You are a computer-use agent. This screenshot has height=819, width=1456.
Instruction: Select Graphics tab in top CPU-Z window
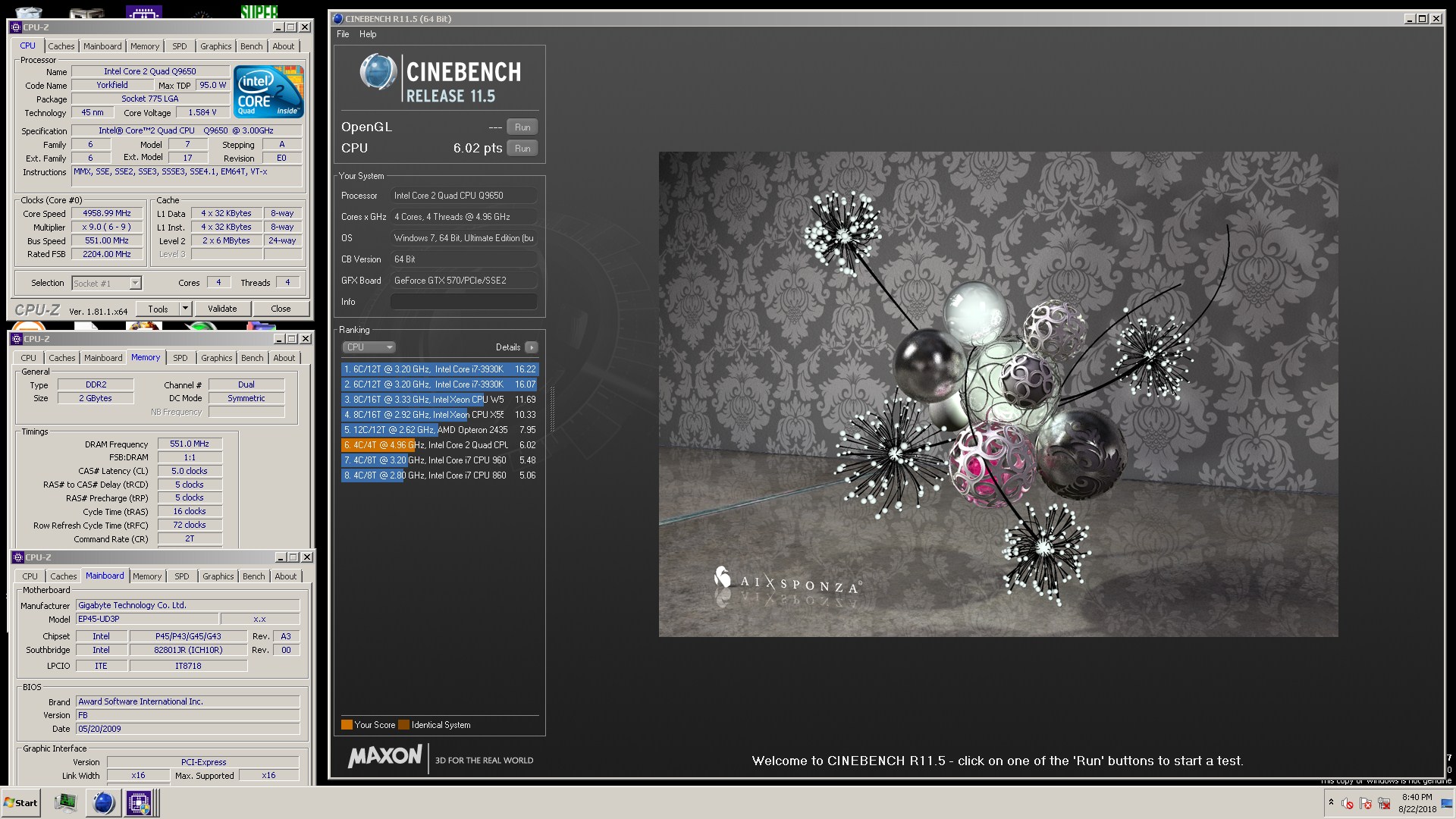pyautogui.click(x=216, y=46)
